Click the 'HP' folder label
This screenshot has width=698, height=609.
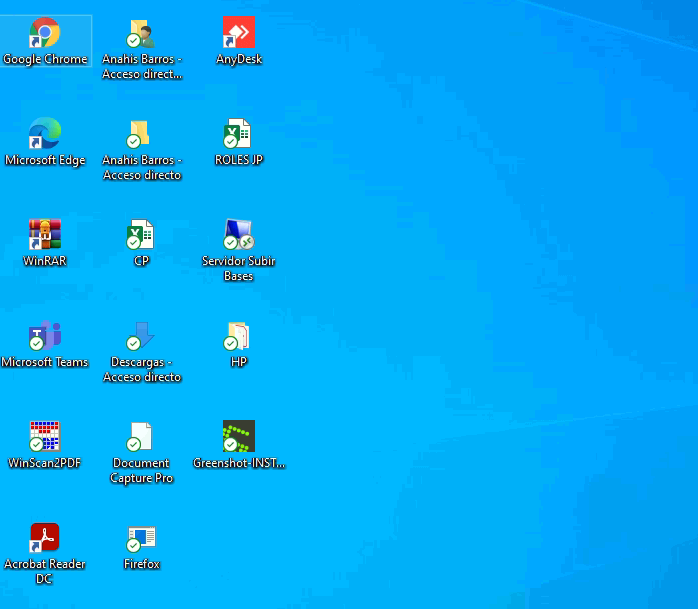click(x=239, y=361)
